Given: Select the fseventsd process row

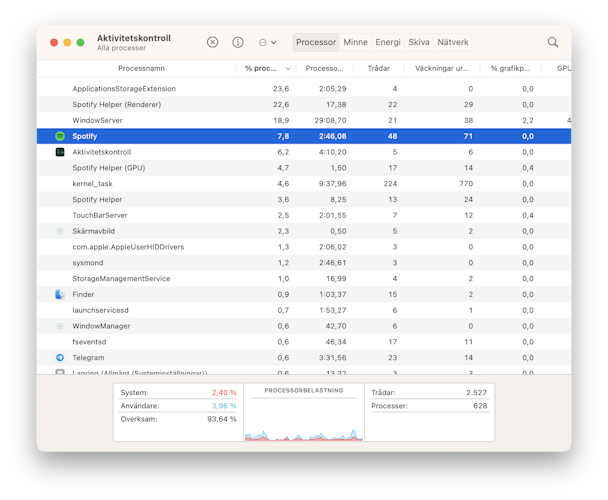Looking at the screenshot, I should pyautogui.click(x=304, y=342).
